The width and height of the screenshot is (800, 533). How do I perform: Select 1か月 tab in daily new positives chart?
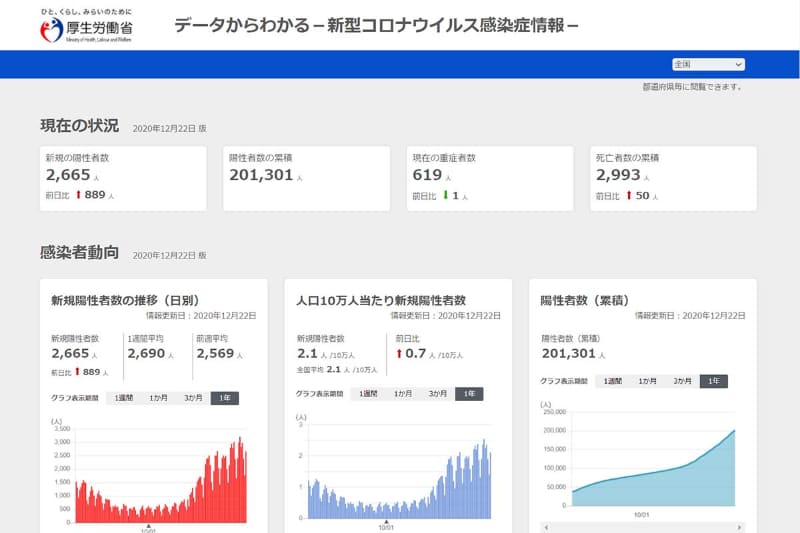pyautogui.click(x=158, y=398)
